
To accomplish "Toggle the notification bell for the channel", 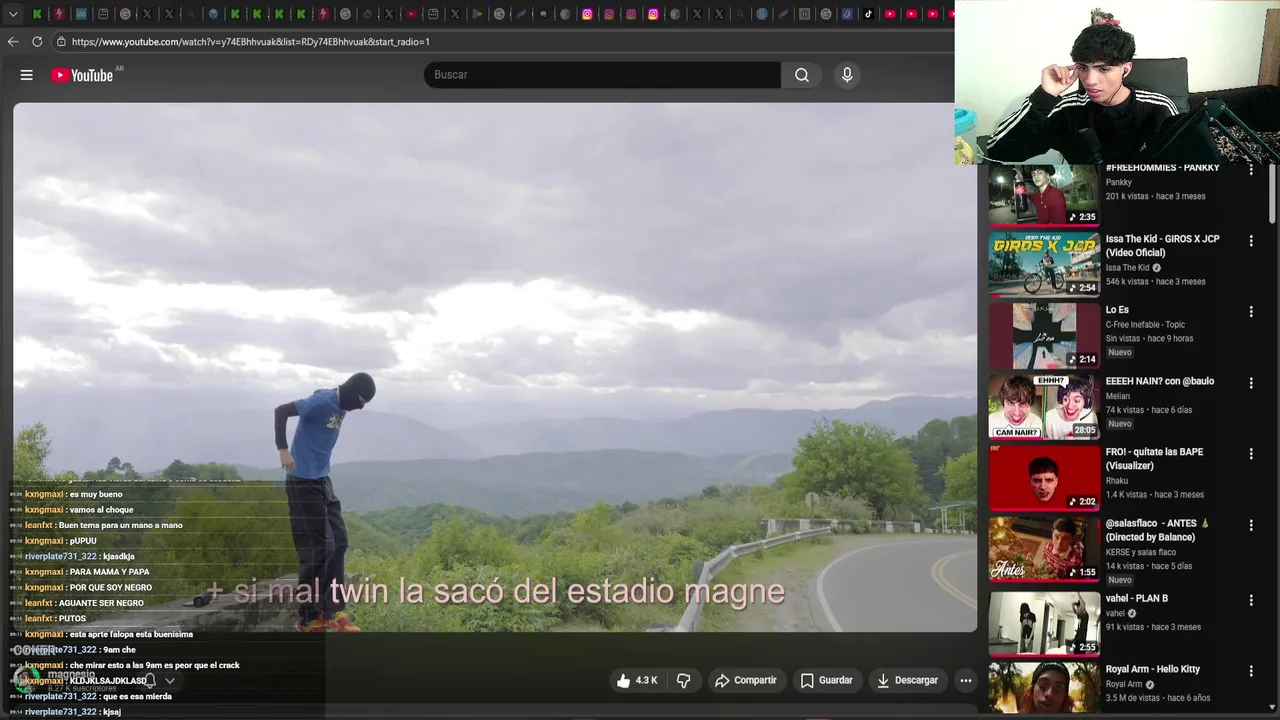I will [150, 681].
